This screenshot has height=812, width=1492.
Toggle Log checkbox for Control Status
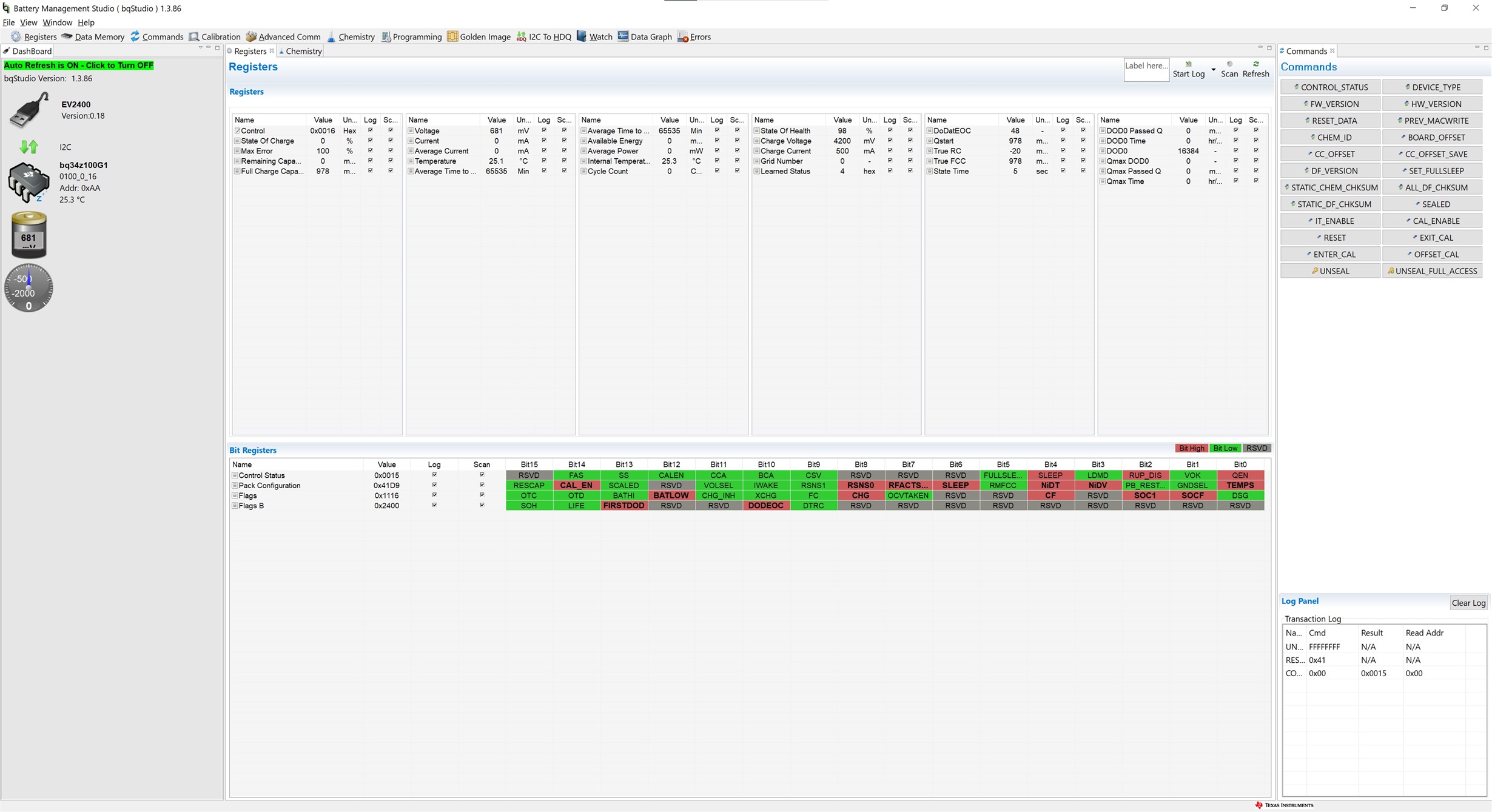click(x=434, y=475)
